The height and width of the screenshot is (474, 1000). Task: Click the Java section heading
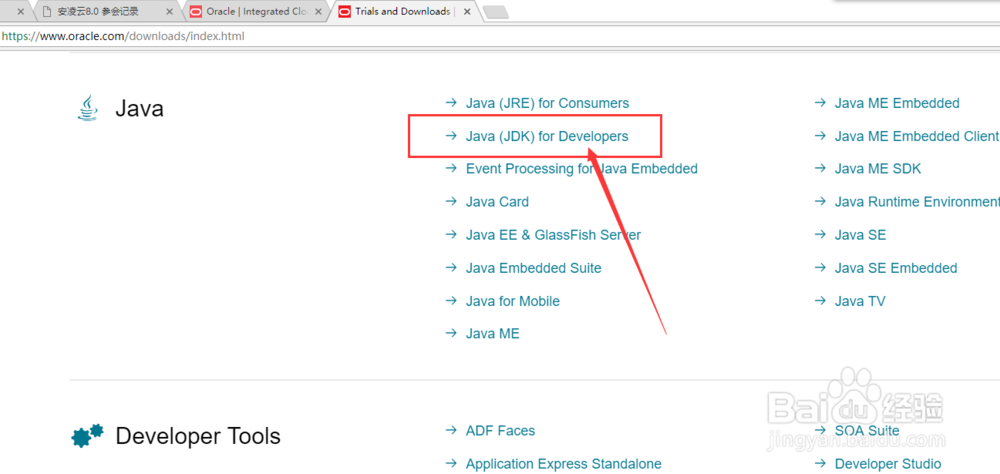[x=139, y=108]
